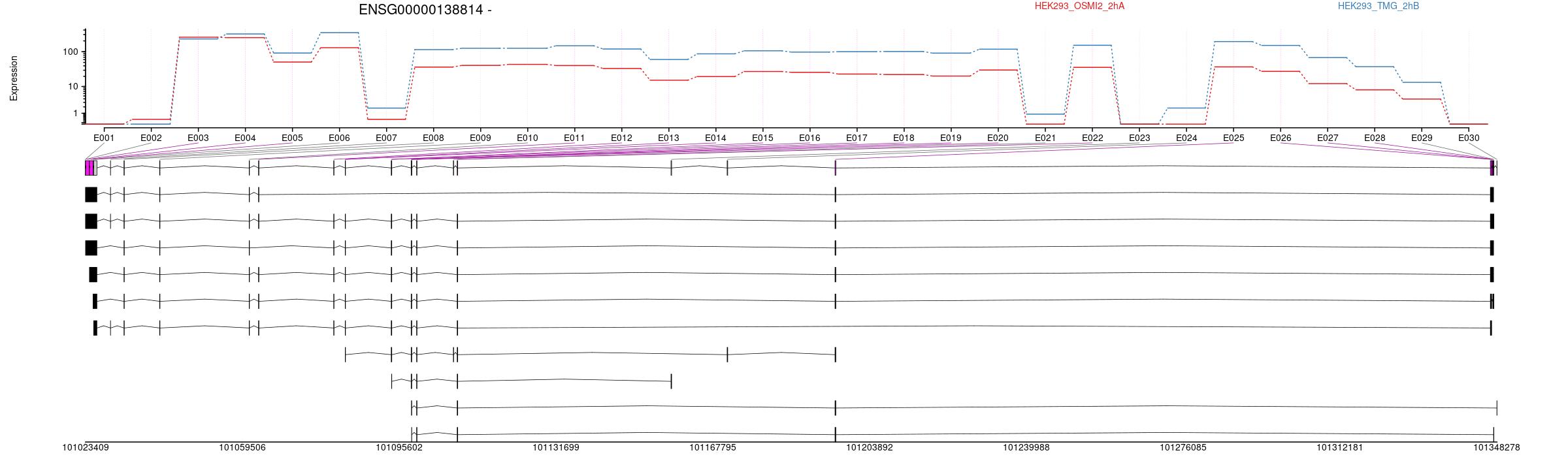This screenshot has width=1568, height=457.
Task: Click exon label E029
Action: 1422,138
